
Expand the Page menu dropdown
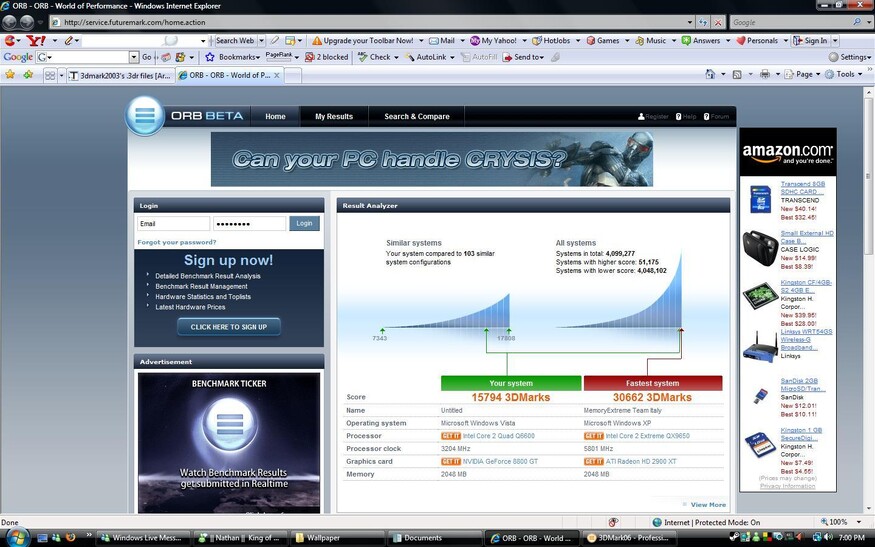pos(818,74)
